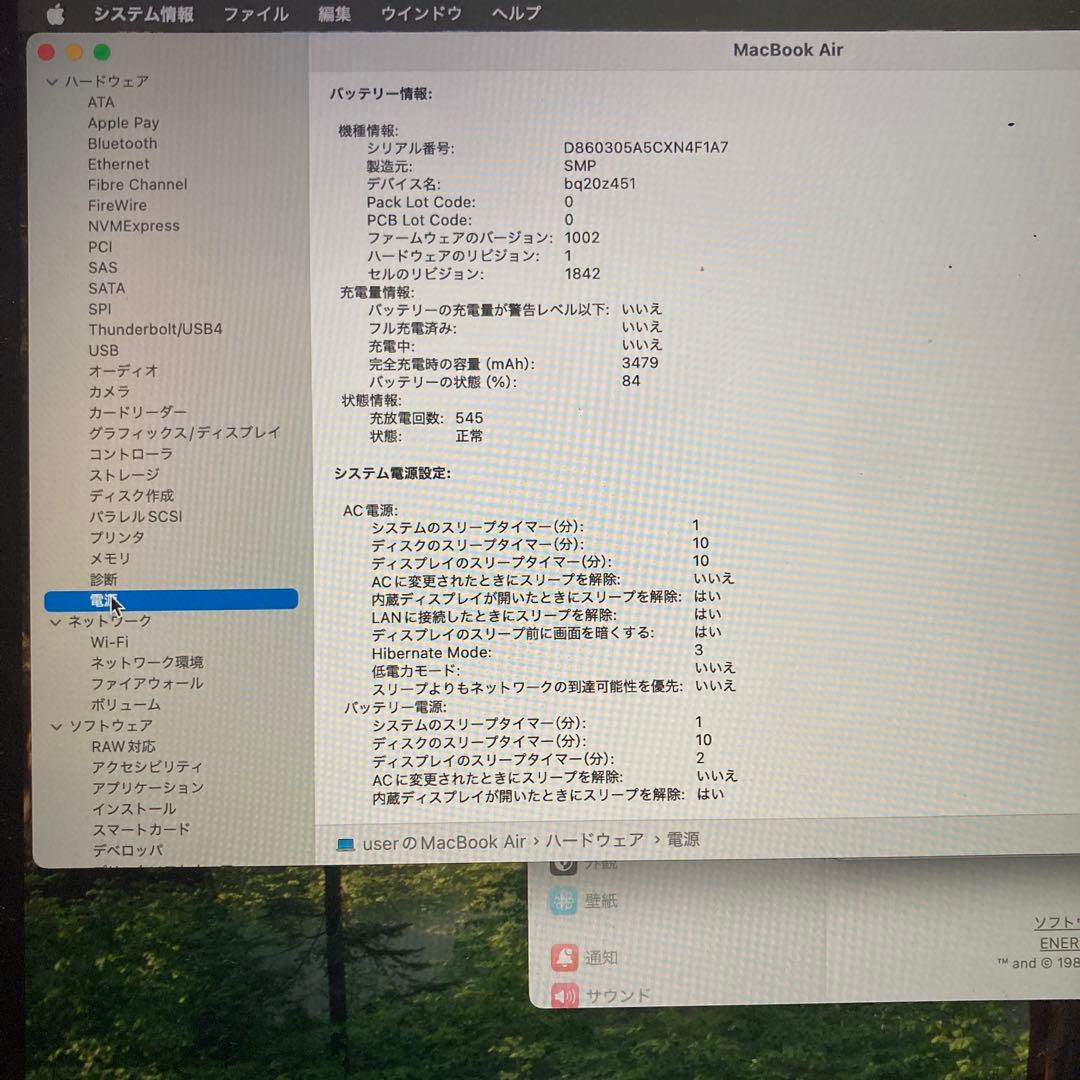Click 電源 in the breadcrumb path
This screenshot has height=1080, width=1080.
coord(685,842)
